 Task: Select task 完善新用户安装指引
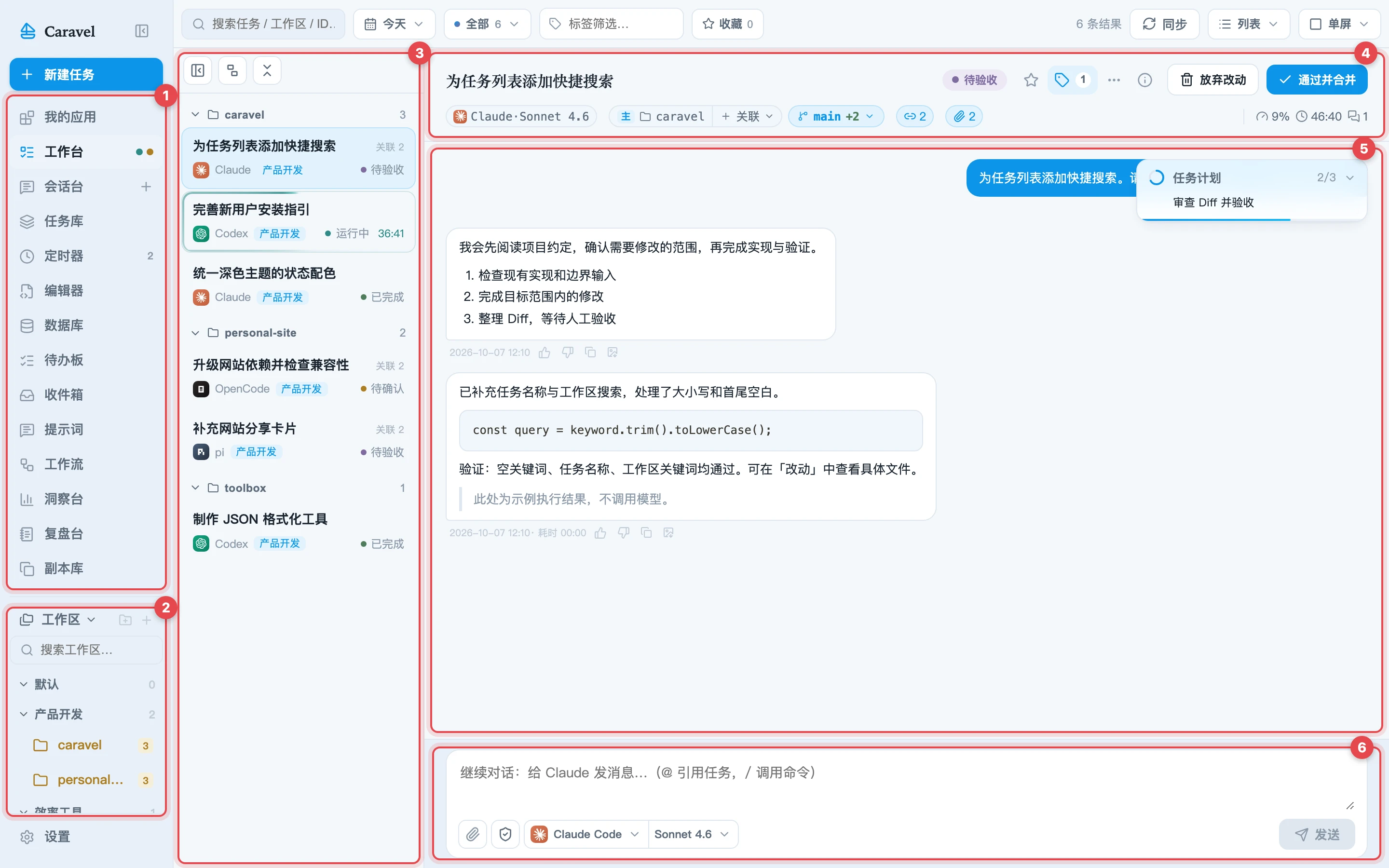coord(299,222)
